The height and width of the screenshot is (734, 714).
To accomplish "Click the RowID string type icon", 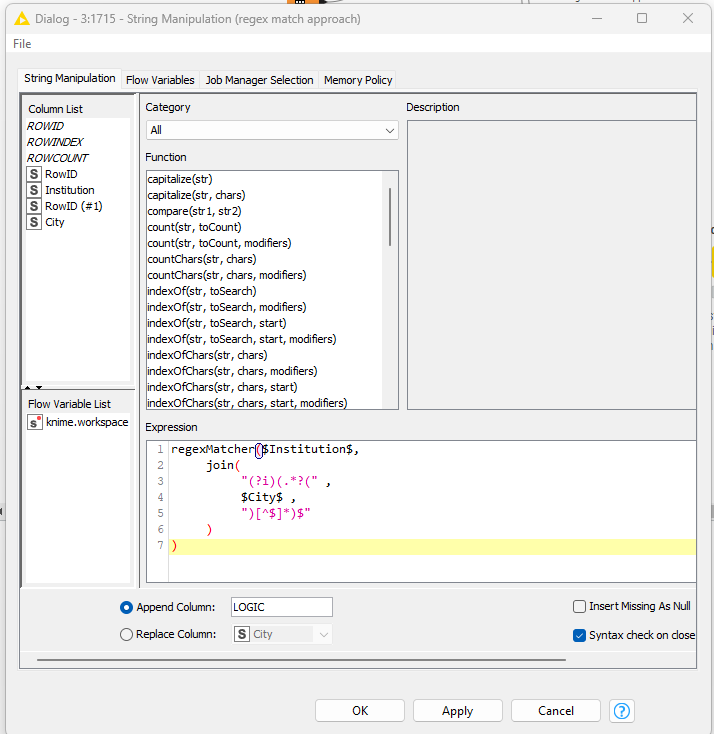I will pos(34,174).
